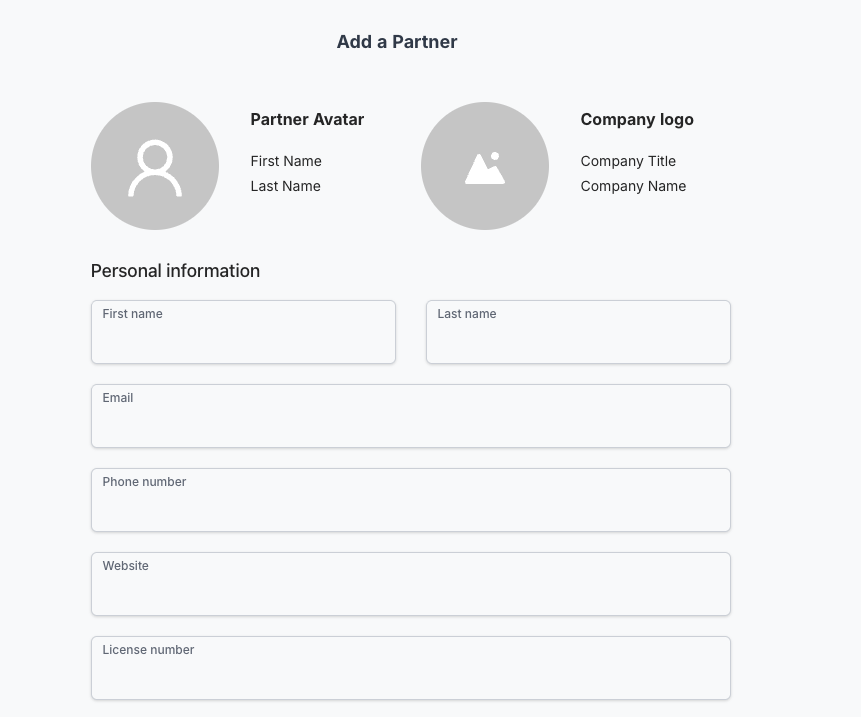The image size is (861, 717).
Task: Select the Phone number text box
Action: pos(410,505)
